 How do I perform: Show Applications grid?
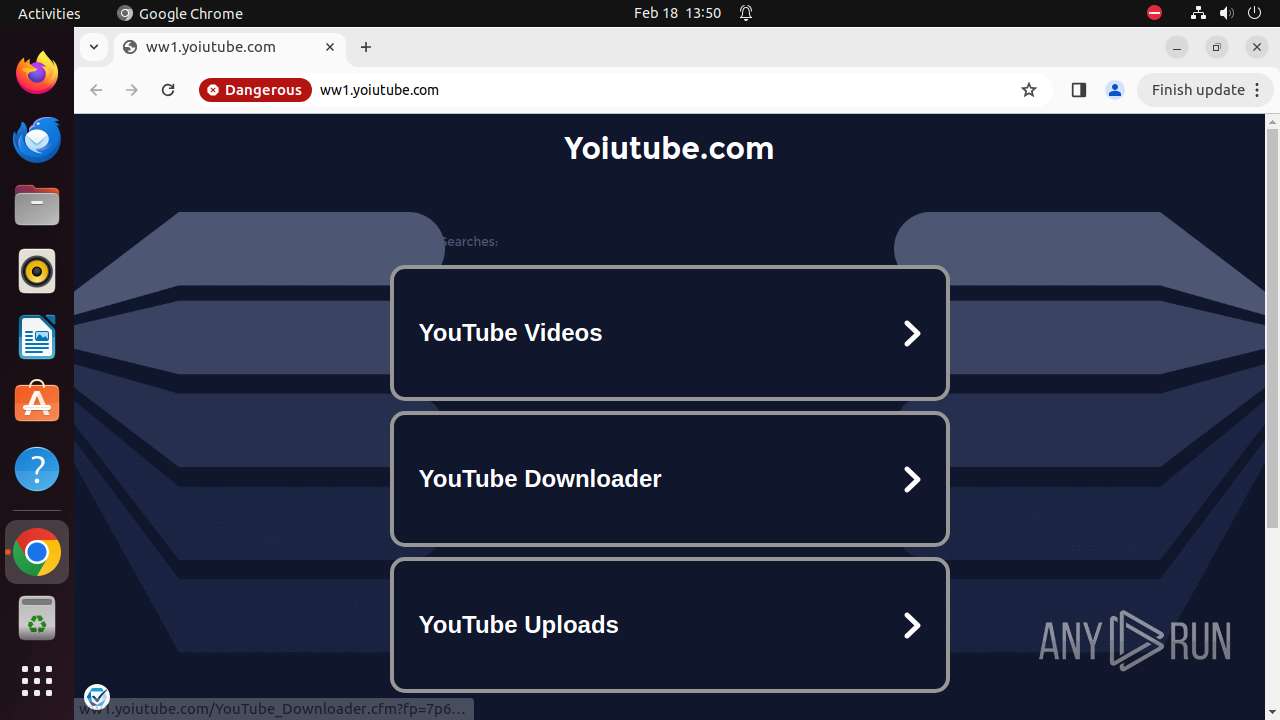37,681
